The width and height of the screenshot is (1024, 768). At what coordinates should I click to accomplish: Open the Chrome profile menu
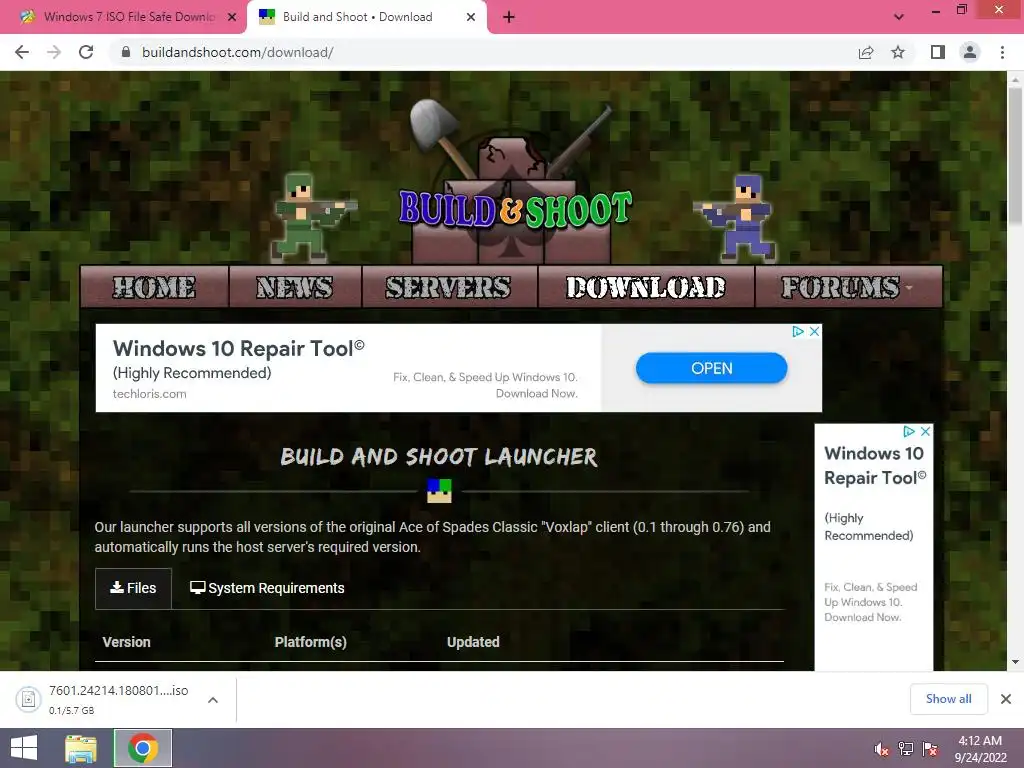coord(970,52)
